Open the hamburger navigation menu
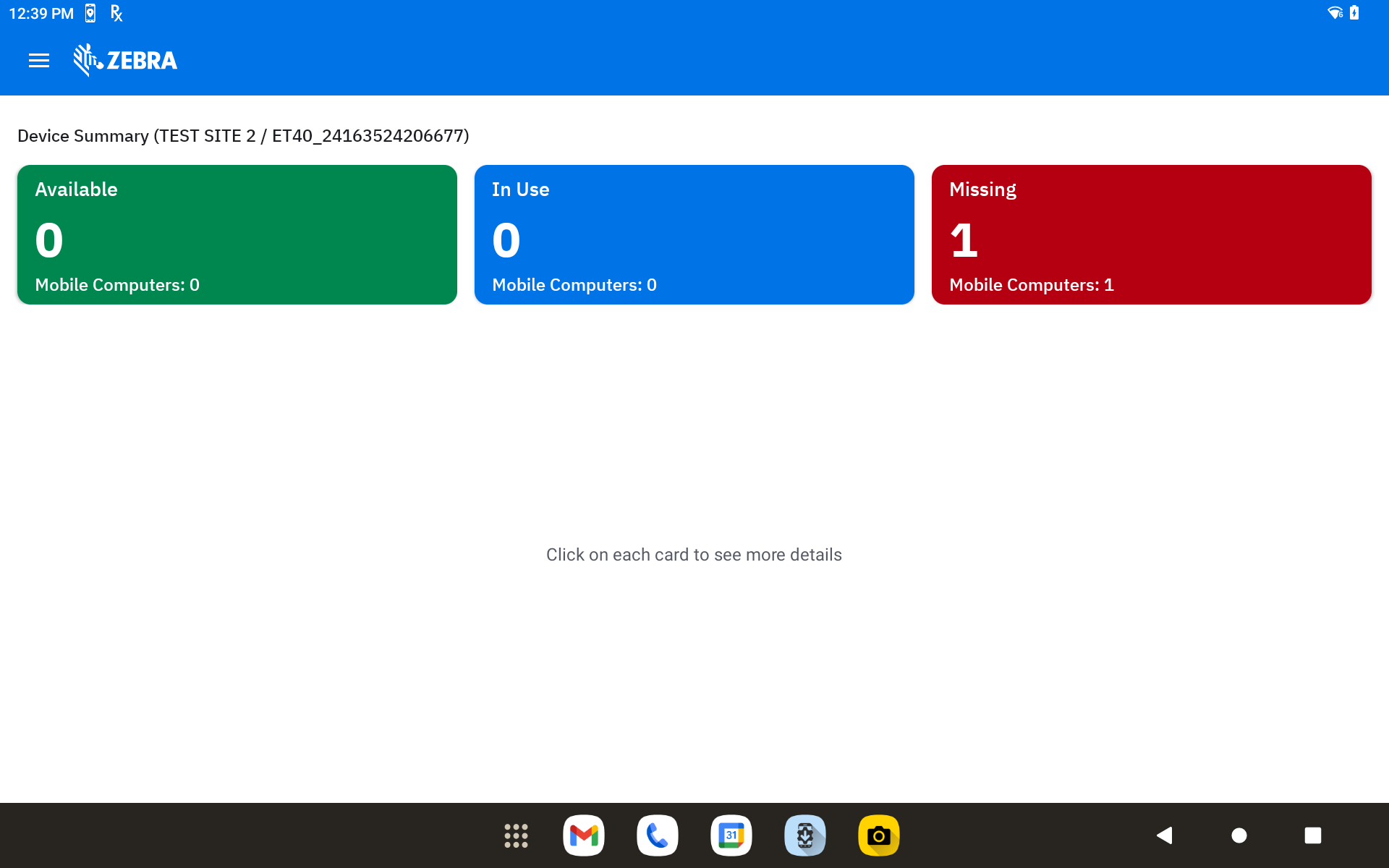Image resolution: width=1389 pixels, height=868 pixels. [x=39, y=61]
